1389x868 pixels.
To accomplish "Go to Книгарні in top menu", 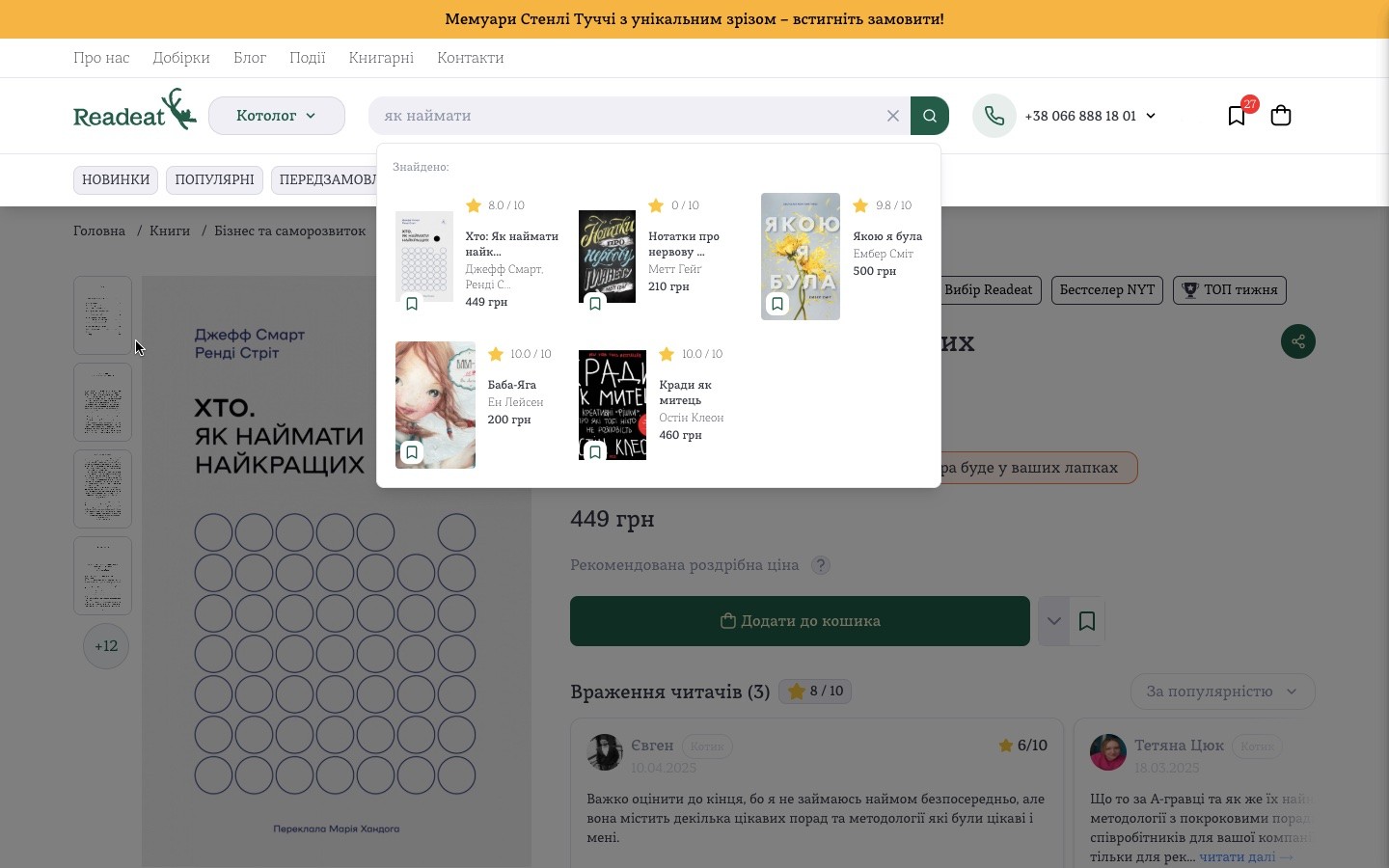I will (x=381, y=58).
